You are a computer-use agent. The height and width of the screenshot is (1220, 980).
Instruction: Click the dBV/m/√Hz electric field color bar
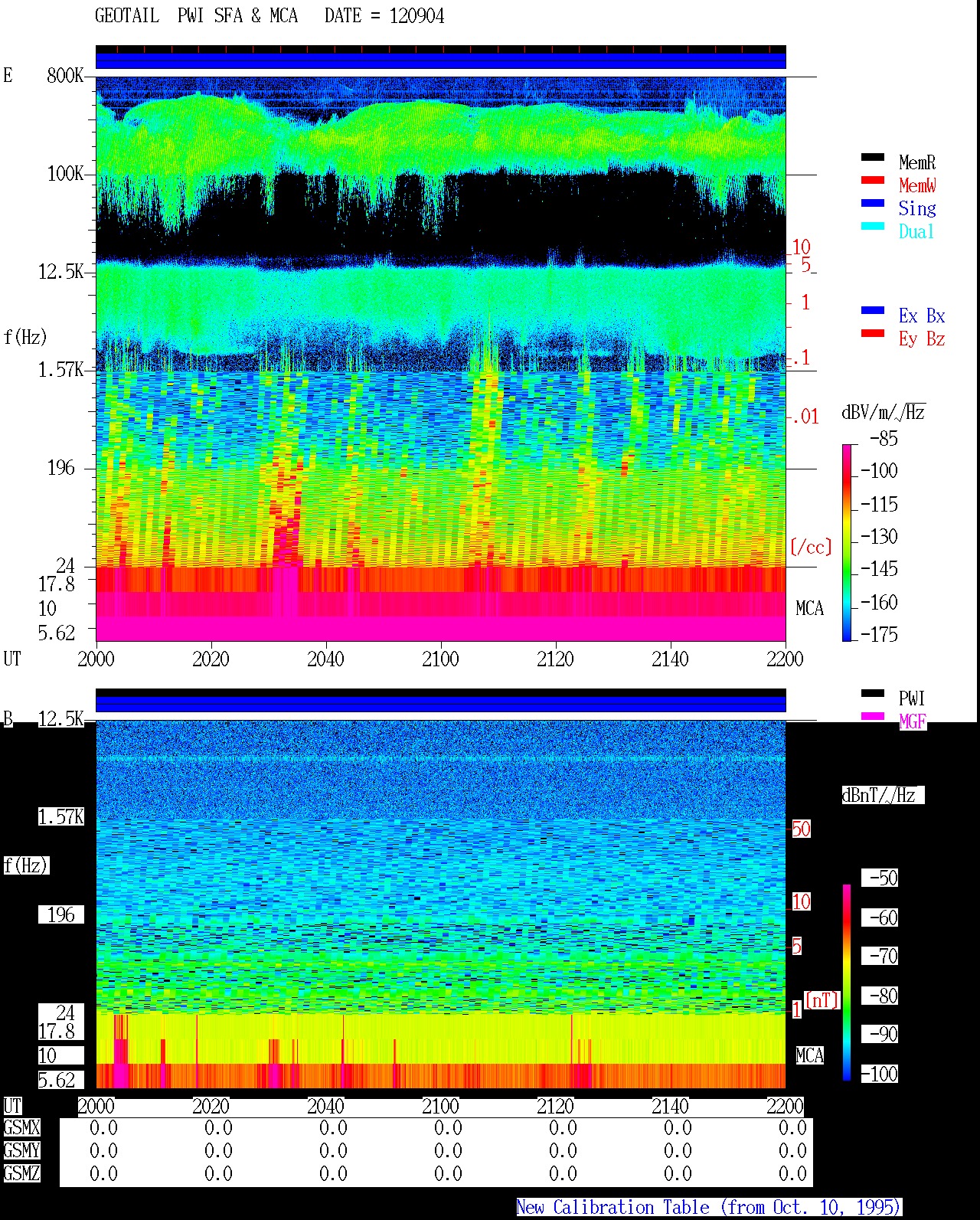tap(847, 542)
